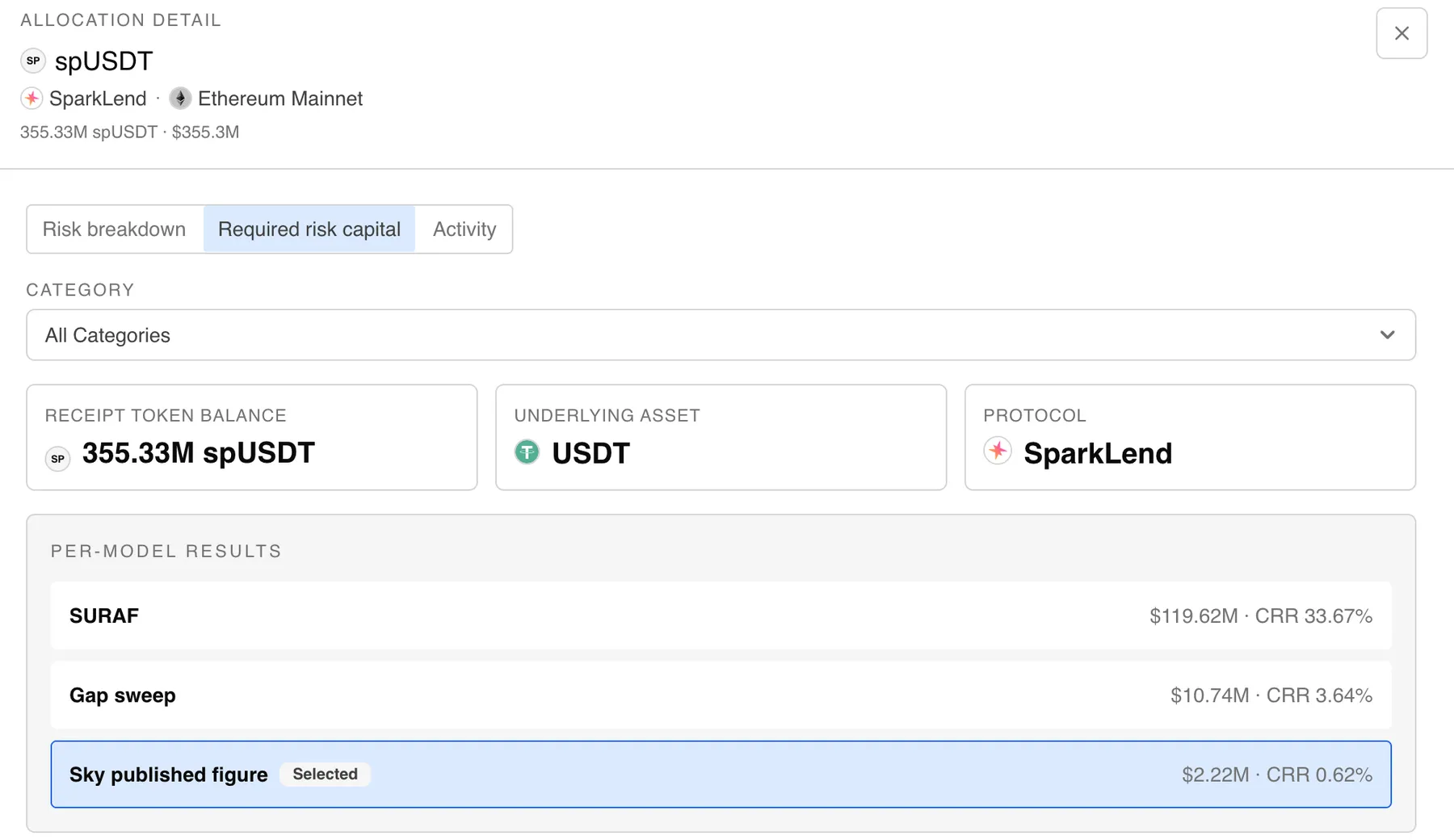
Task: Click the SP icon in Receipt Token Balance card
Action: click(x=57, y=458)
